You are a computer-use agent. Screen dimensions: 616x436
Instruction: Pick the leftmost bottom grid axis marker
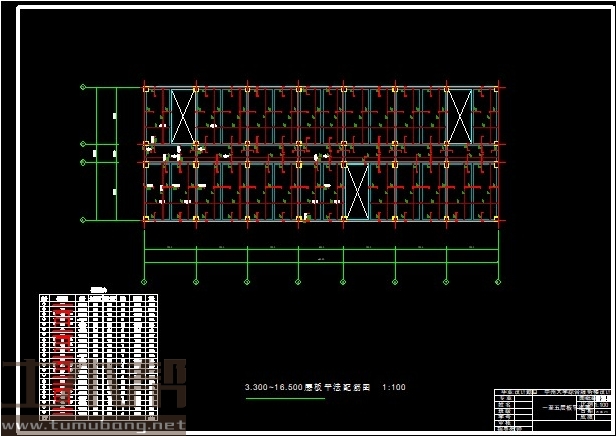point(146,283)
